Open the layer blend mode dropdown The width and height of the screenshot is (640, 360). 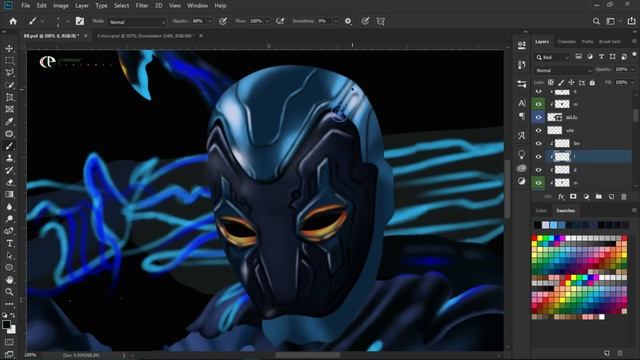pyautogui.click(x=563, y=70)
